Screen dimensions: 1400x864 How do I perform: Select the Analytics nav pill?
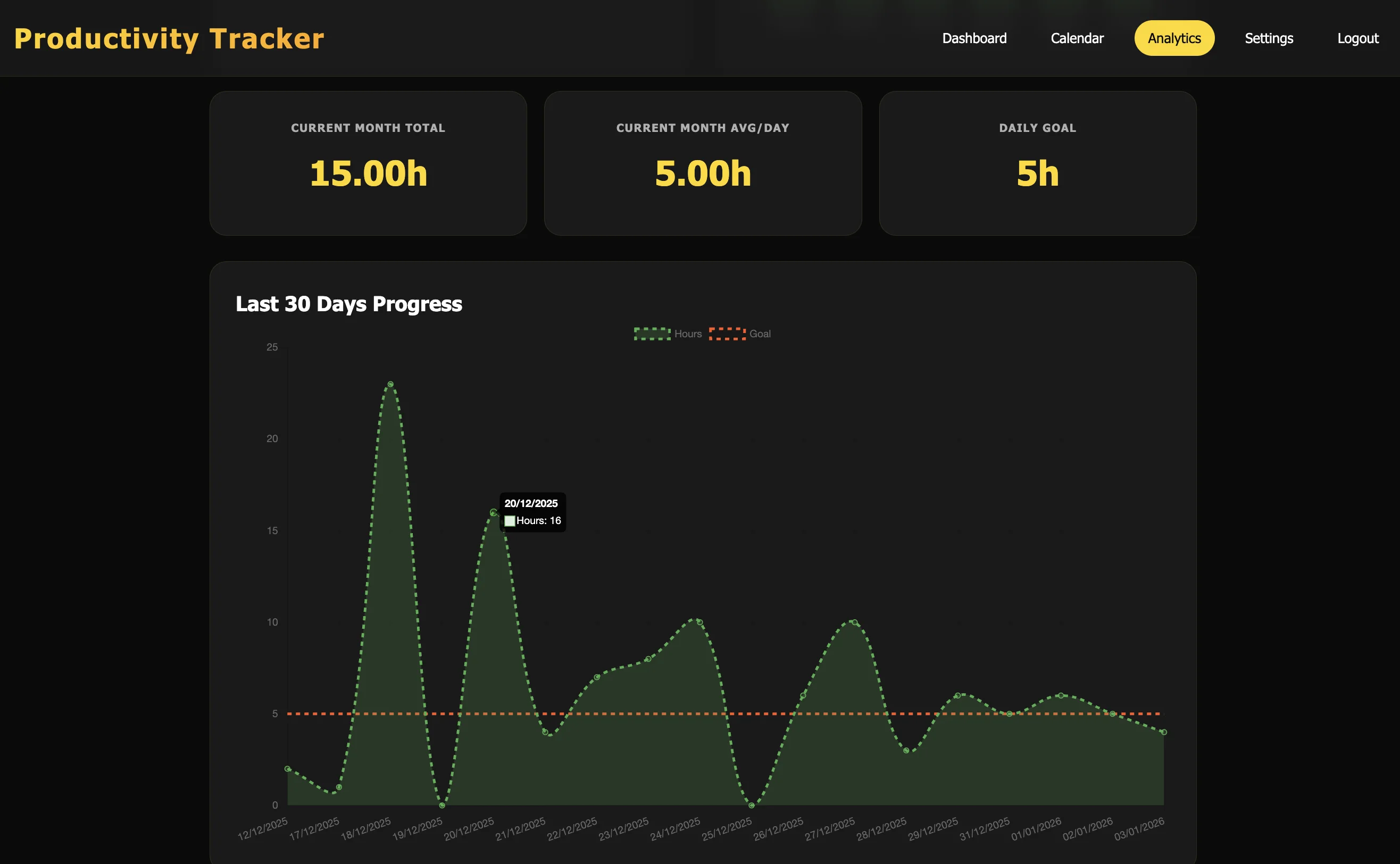(1174, 38)
